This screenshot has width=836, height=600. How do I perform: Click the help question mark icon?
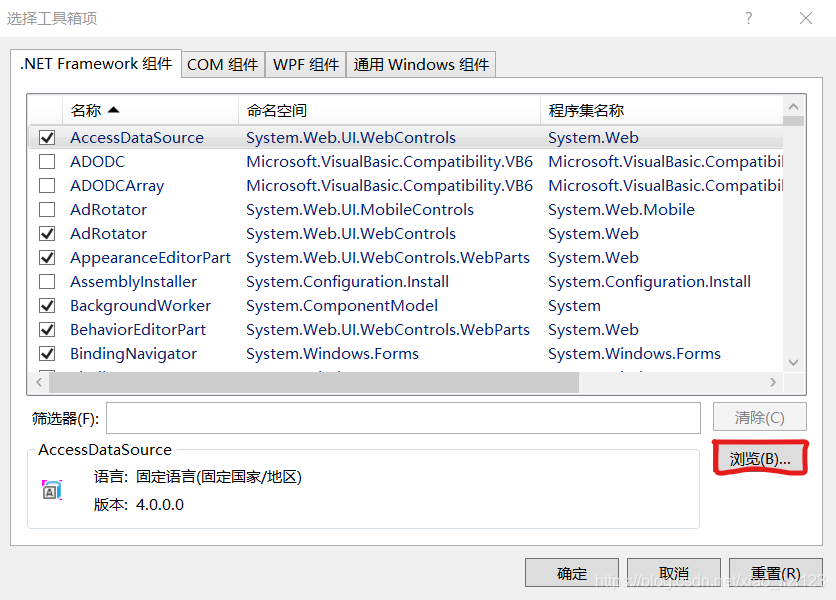pyautogui.click(x=749, y=19)
